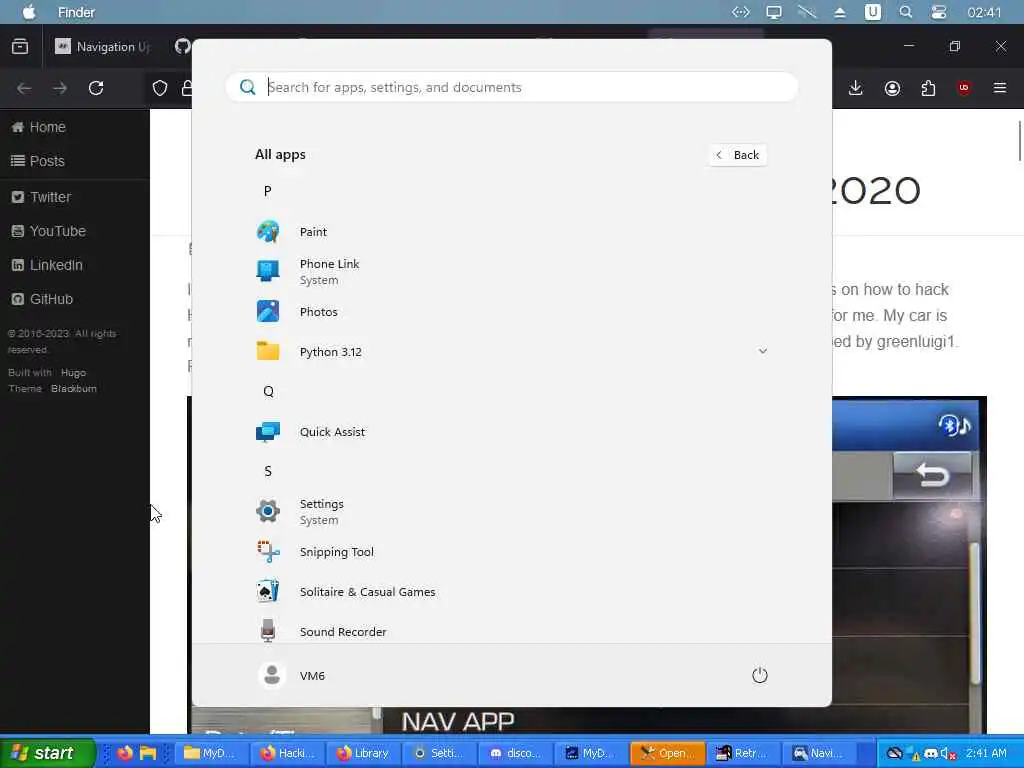Image resolution: width=1024 pixels, height=768 pixels.
Task: Jump to letter S section header
Action: 268,472
